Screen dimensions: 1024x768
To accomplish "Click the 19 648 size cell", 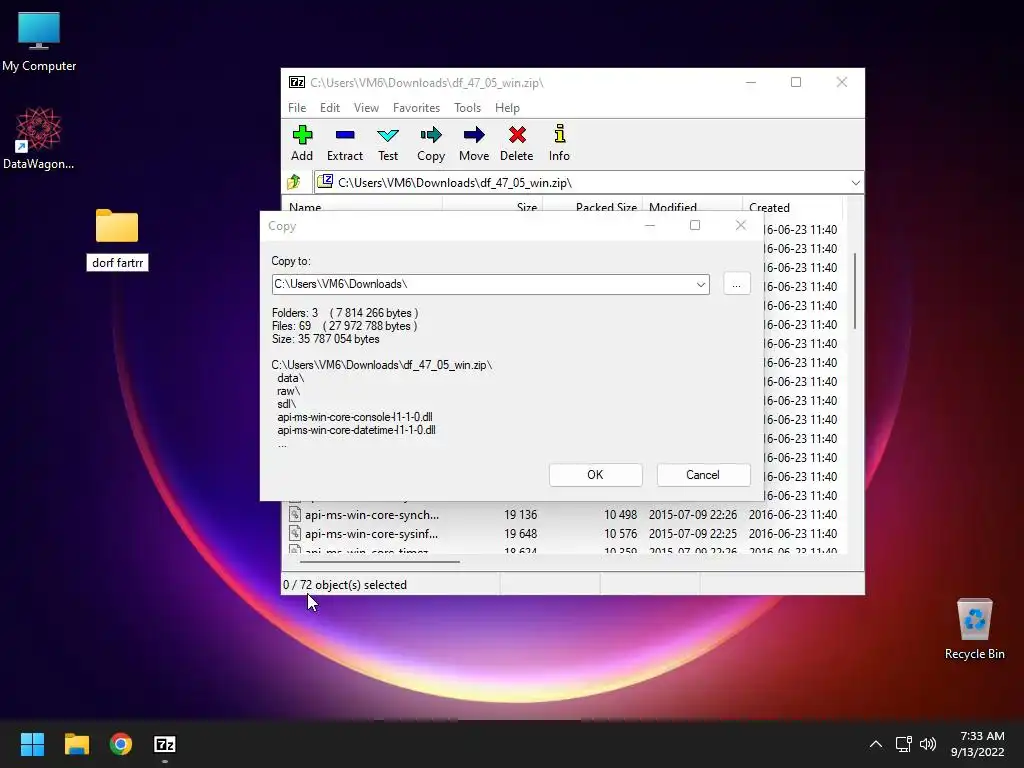I will [520, 534].
